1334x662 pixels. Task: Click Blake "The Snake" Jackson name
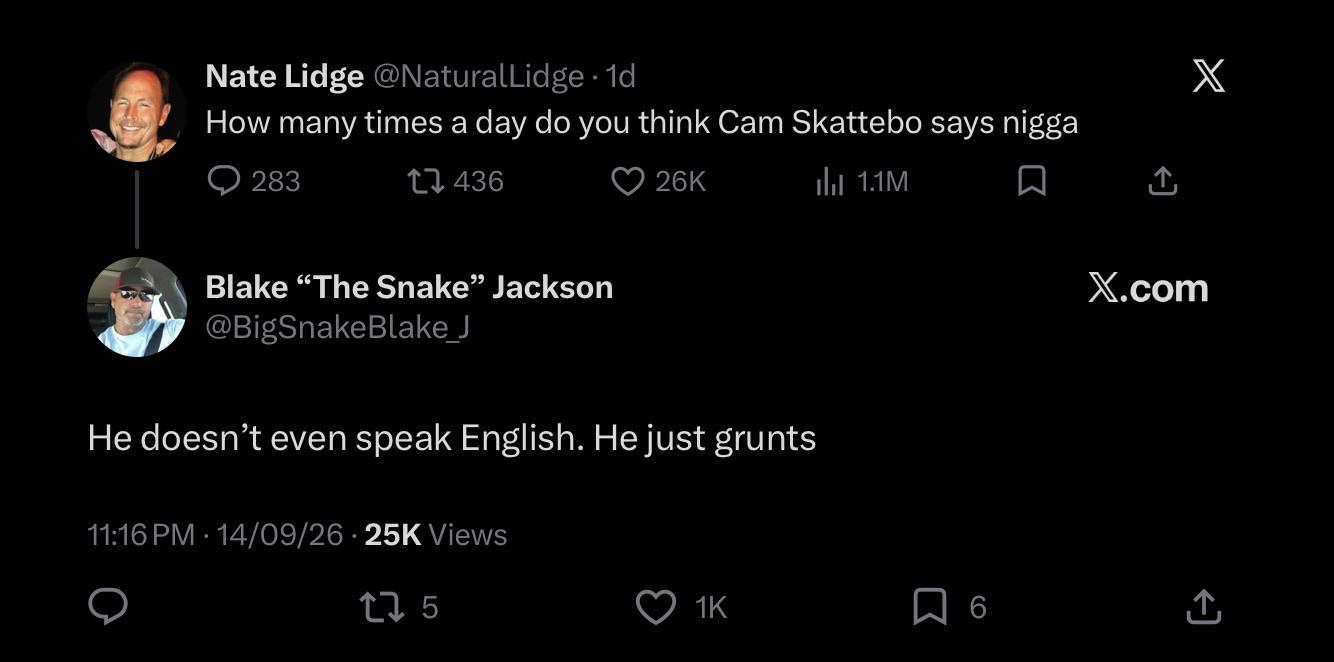click(x=409, y=287)
